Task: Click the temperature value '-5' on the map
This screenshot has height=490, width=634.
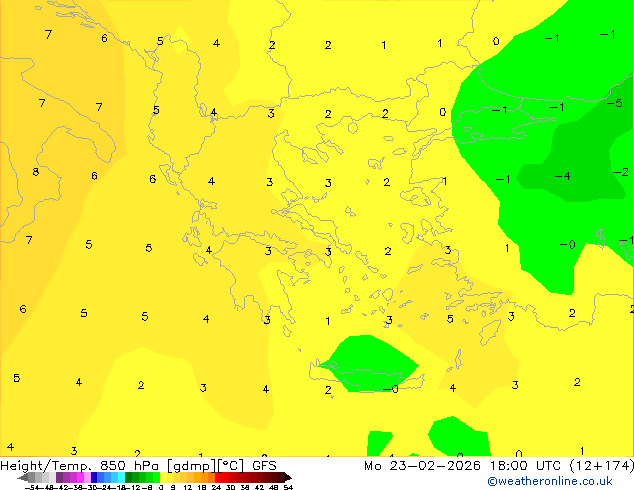Action: [615, 103]
